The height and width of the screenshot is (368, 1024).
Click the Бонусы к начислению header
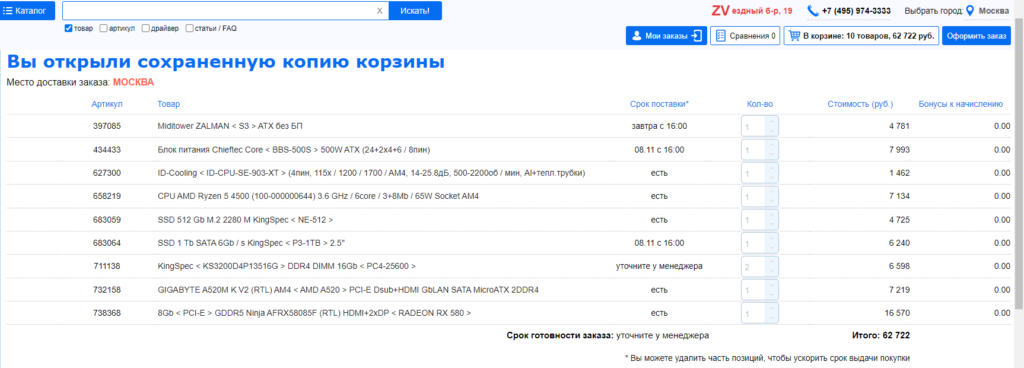(x=960, y=104)
